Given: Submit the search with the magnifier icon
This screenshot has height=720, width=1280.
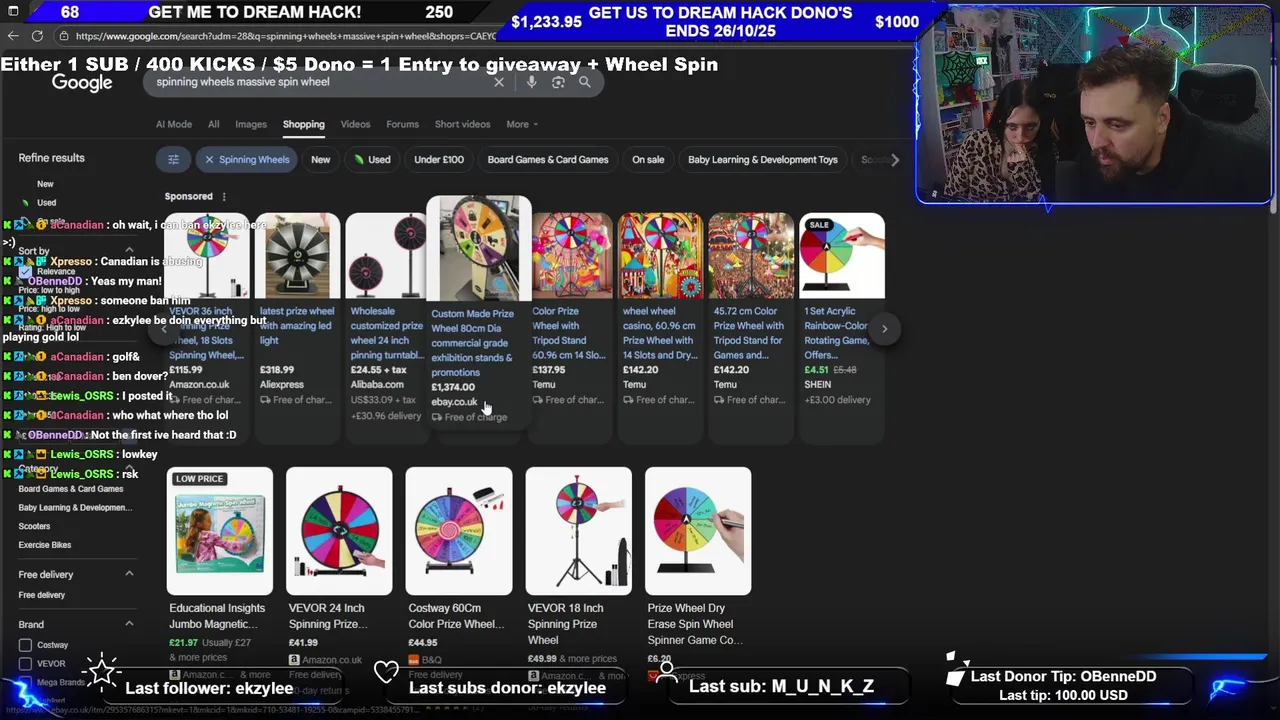Looking at the screenshot, I should pyautogui.click(x=585, y=82).
